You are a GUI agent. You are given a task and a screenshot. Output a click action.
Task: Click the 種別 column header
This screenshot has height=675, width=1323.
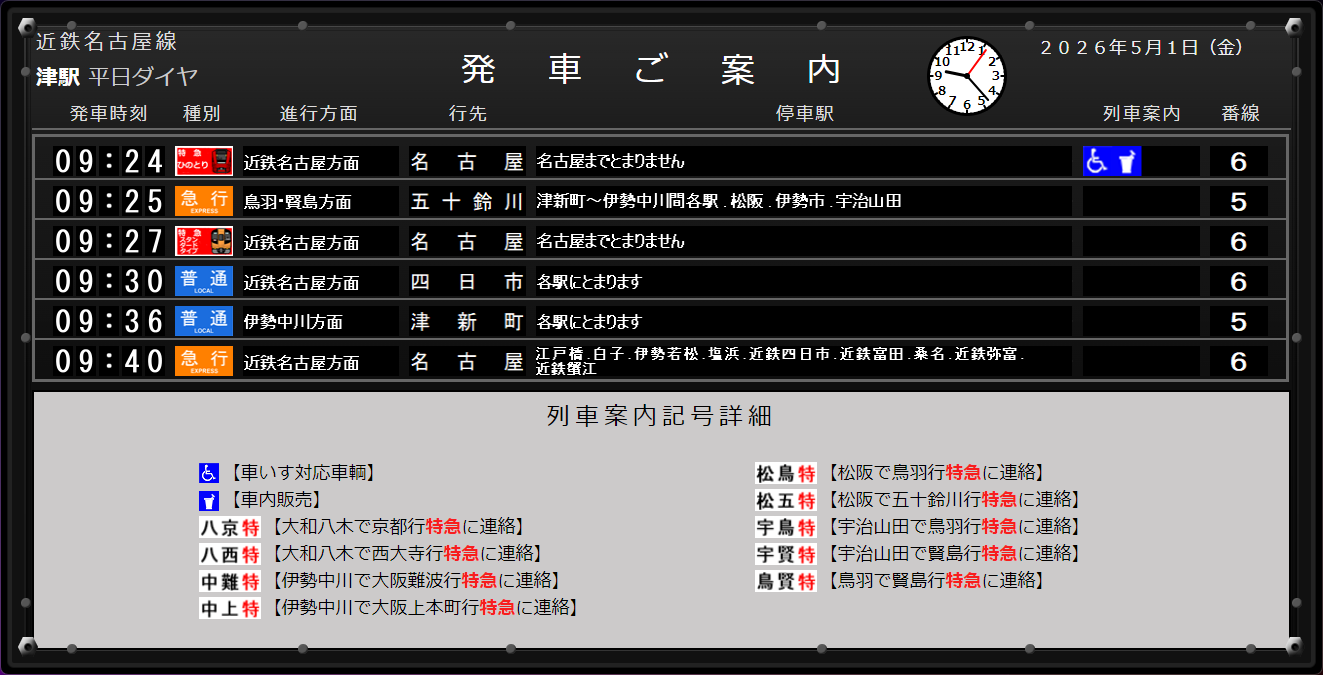201,113
